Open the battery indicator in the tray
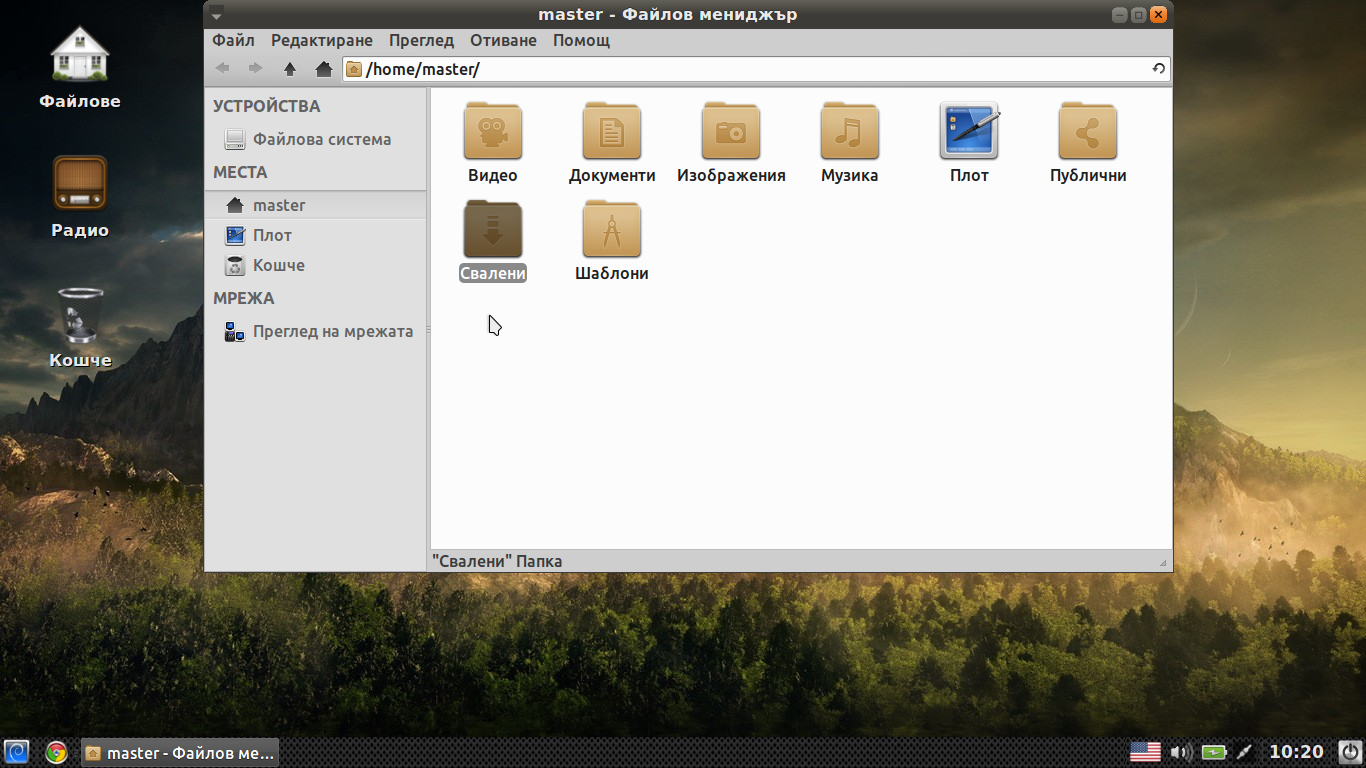The height and width of the screenshot is (768, 1366). pos(1213,752)
